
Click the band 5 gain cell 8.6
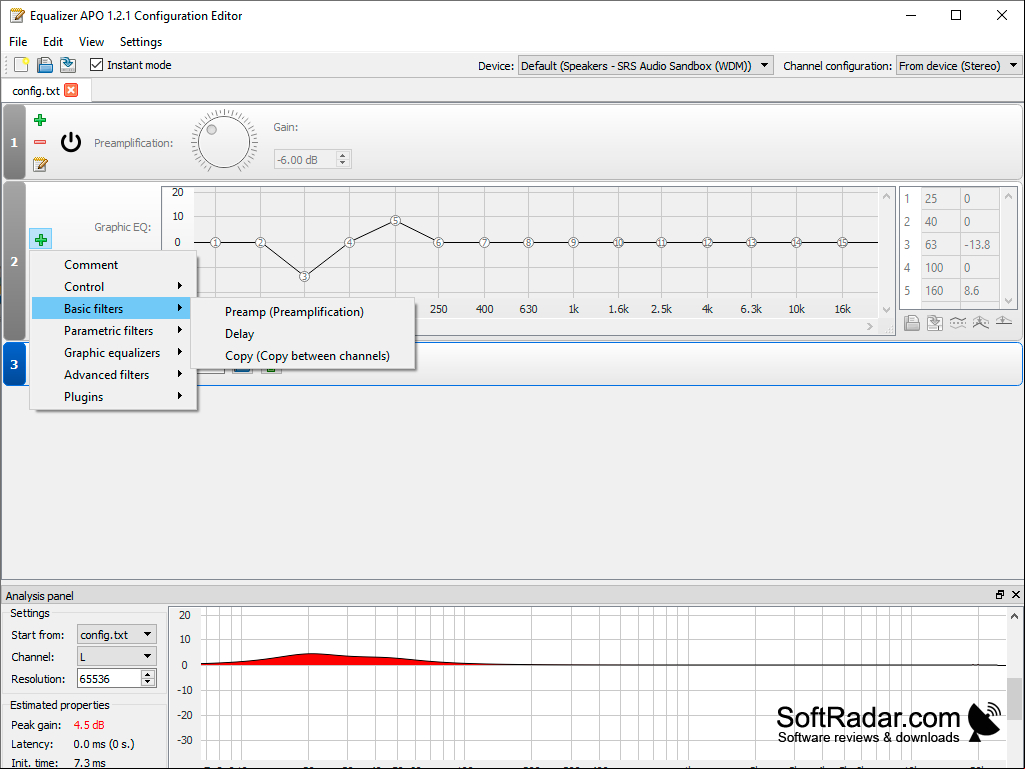point(979,290)
